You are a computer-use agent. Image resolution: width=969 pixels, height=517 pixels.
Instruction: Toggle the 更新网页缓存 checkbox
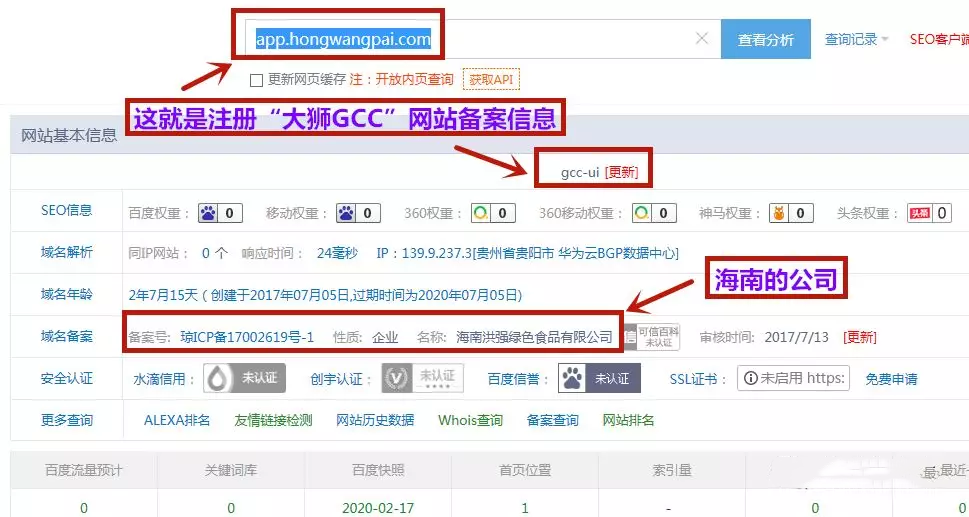pyautogui.click(x=256, y=80)
